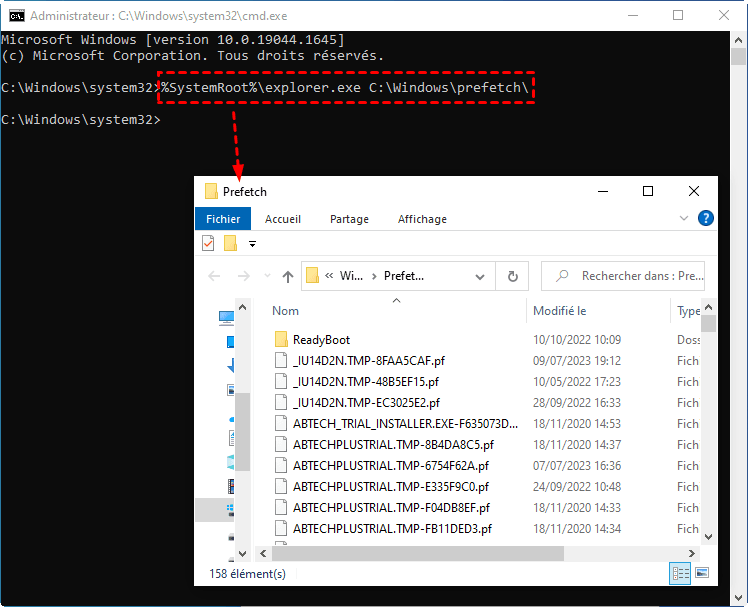The width and height of the screenshot is (748, 607).
Task: Select ABTECHPLUSTRIAL.TMP-FB11DED3.pf file
Action: (392, 529)
